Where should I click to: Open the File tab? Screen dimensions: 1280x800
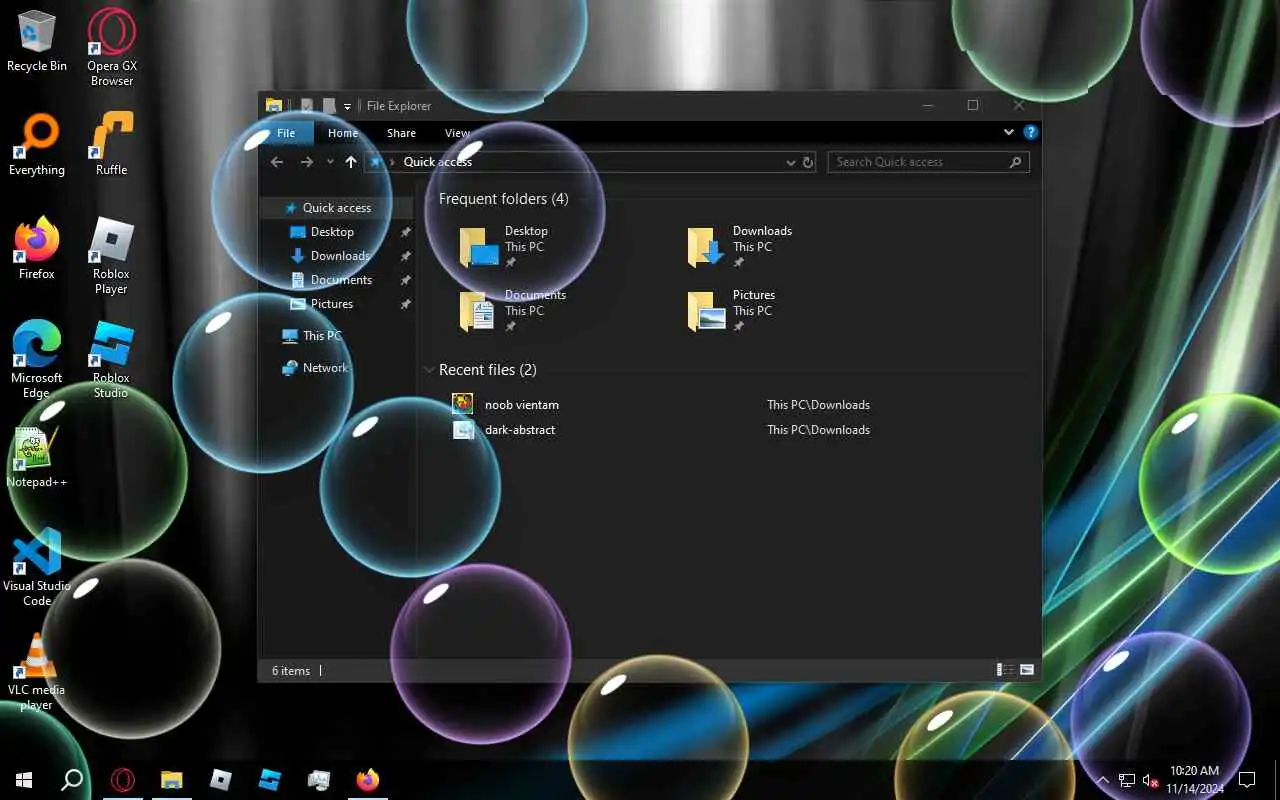286,133
